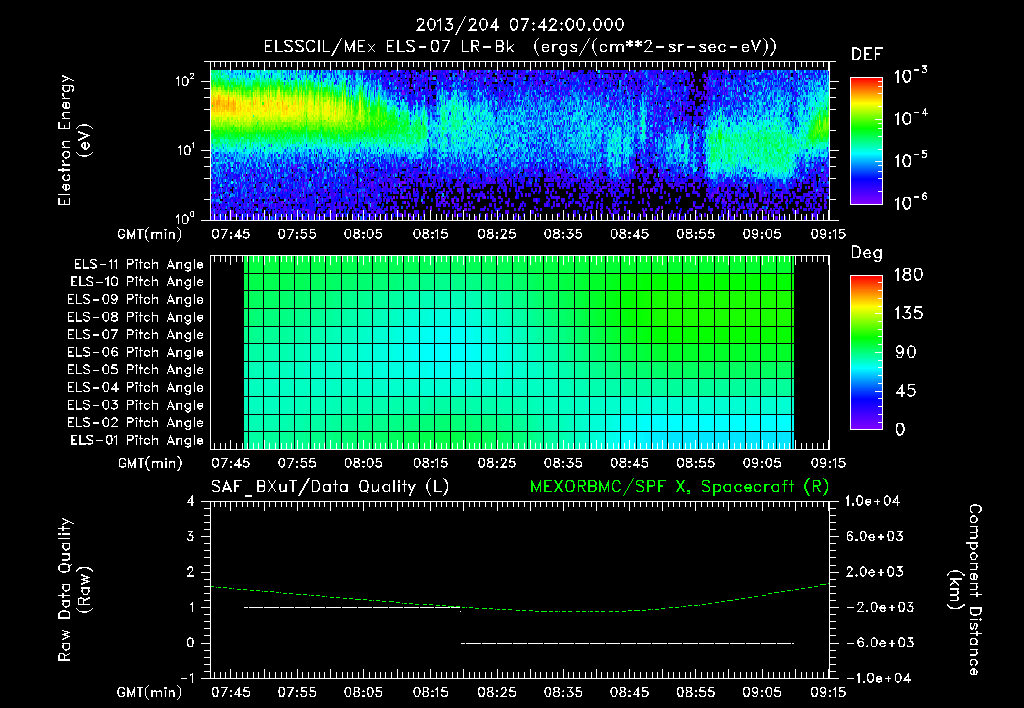Click the SAF_BXuT/Data Quality (L) title

pos(330,487)
